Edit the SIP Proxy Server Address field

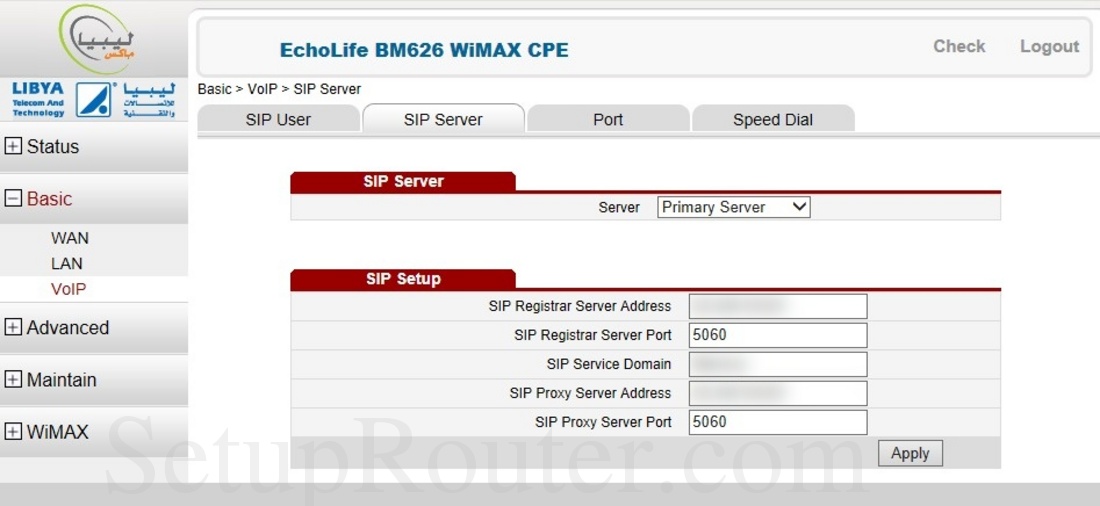778,393
